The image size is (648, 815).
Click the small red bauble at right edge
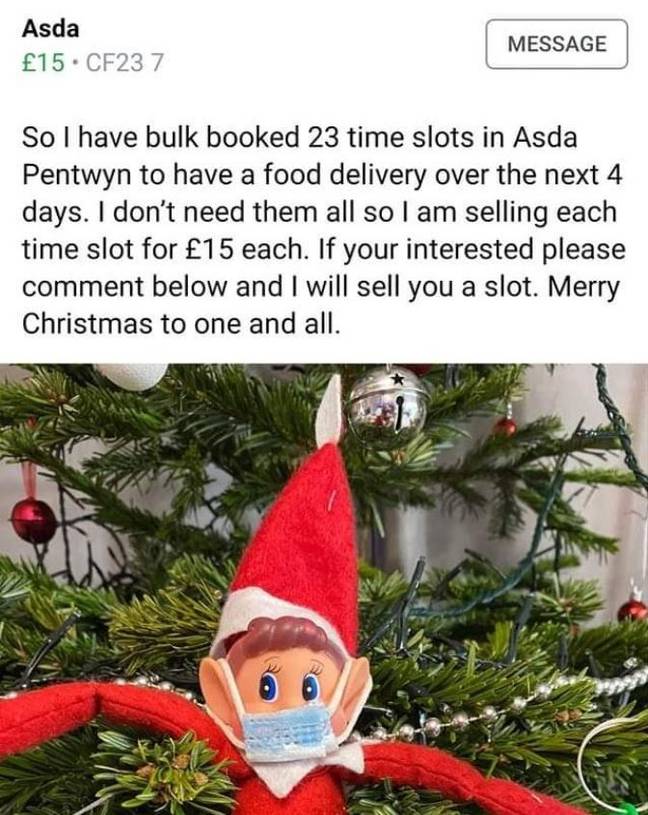(632, 610)
